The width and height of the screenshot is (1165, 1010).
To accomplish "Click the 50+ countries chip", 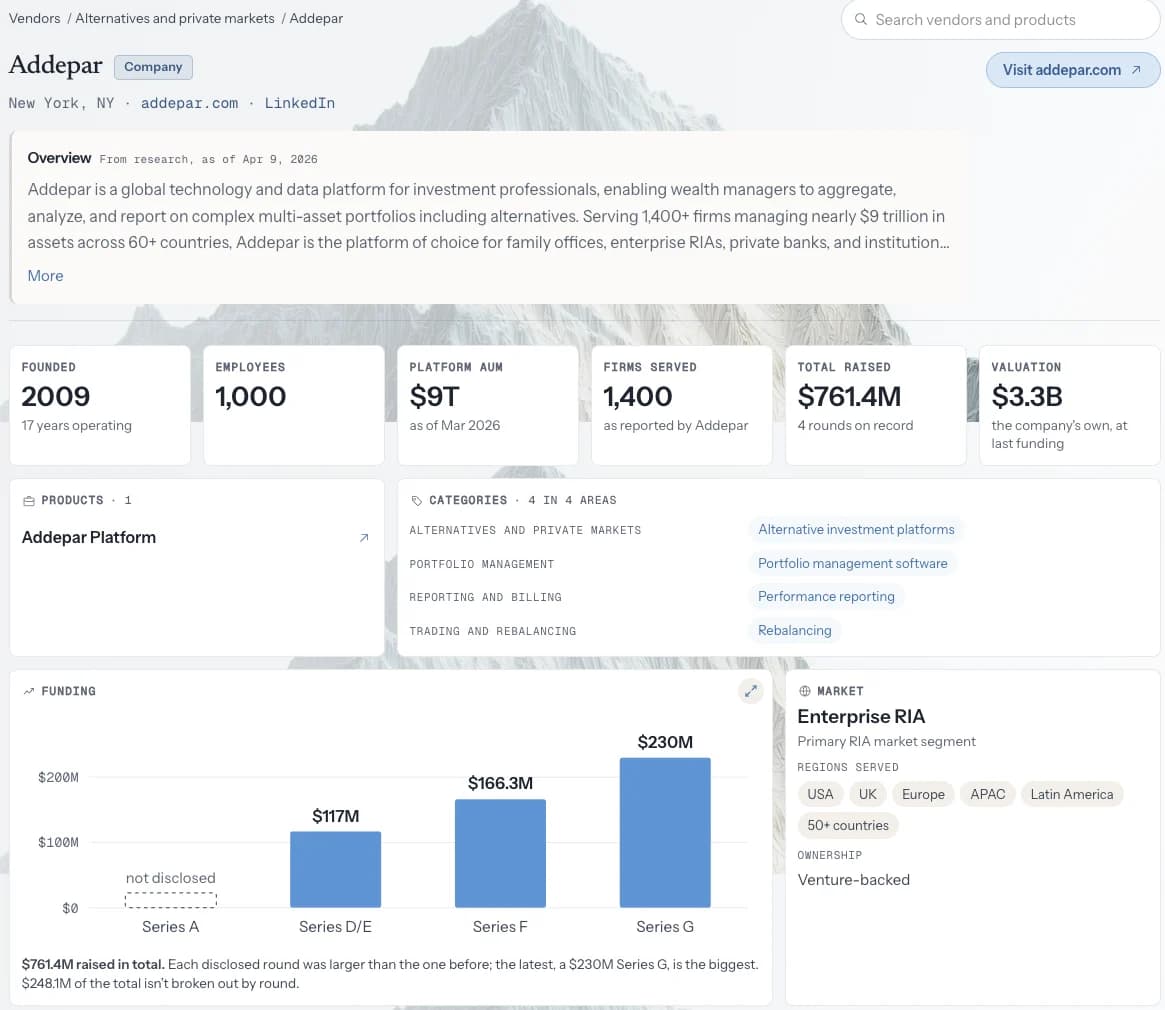I will pyautogui.click(x=848, y=826).
